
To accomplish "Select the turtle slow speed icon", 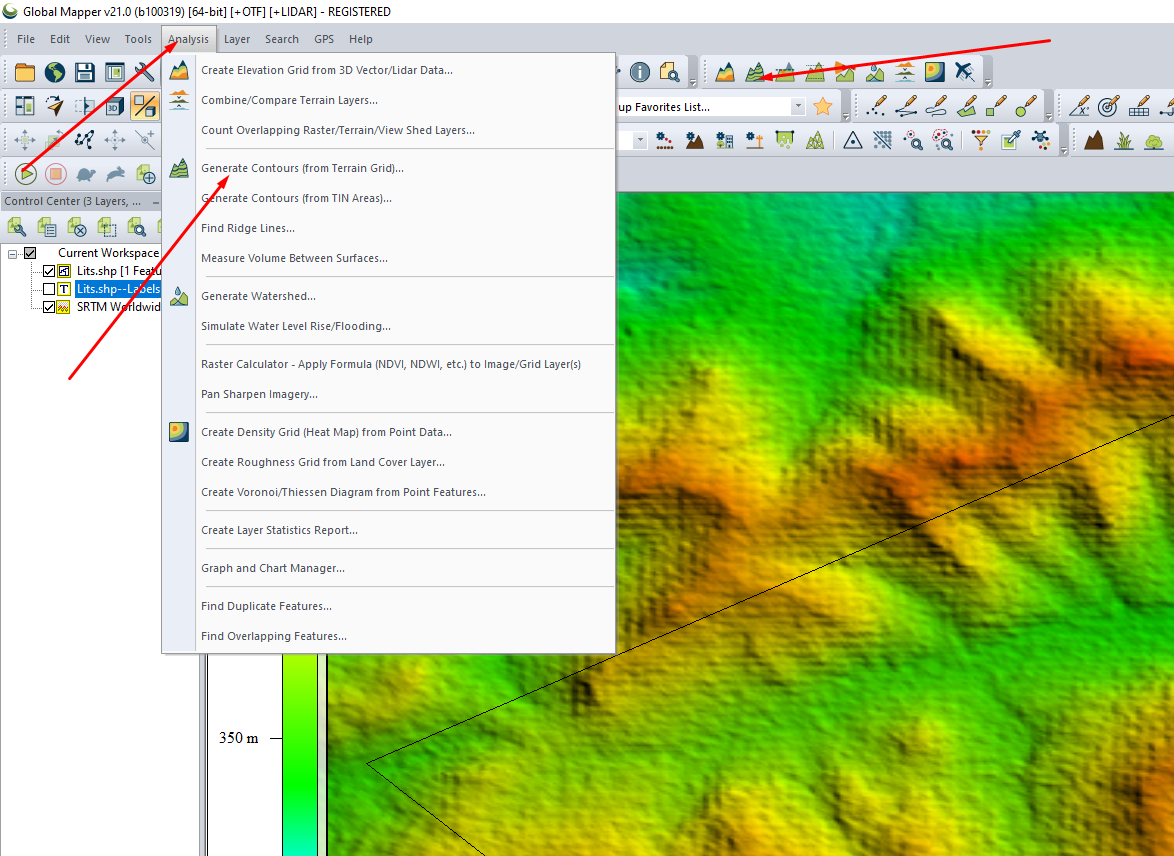I will pos(86,174).
